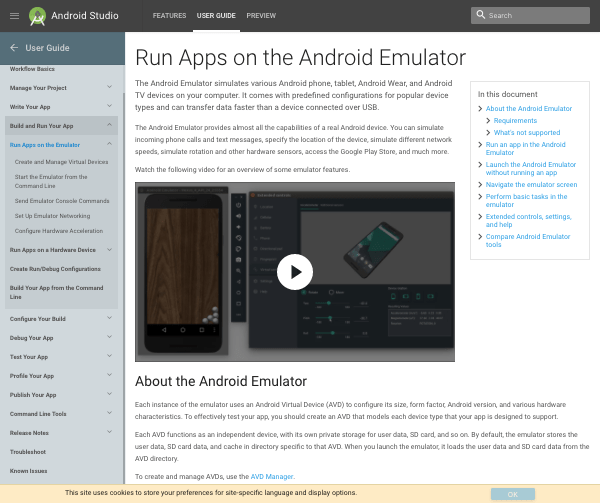Expand the Publish Your App section

coord(109,394)
